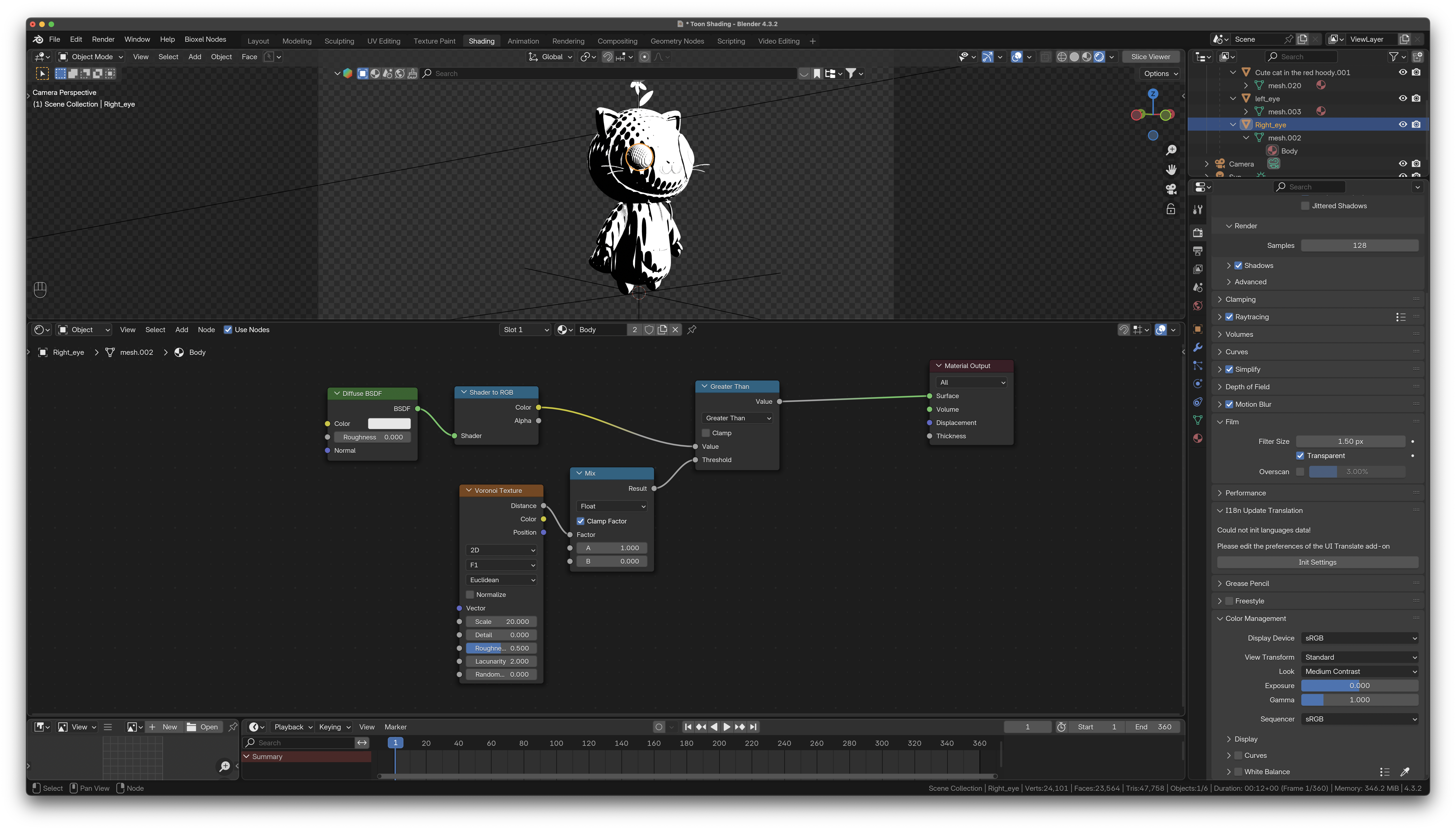Screen dimensions: 1456x830
Task: Uncheck the Motion Blur checkbox
Action: click(1229, 404)
